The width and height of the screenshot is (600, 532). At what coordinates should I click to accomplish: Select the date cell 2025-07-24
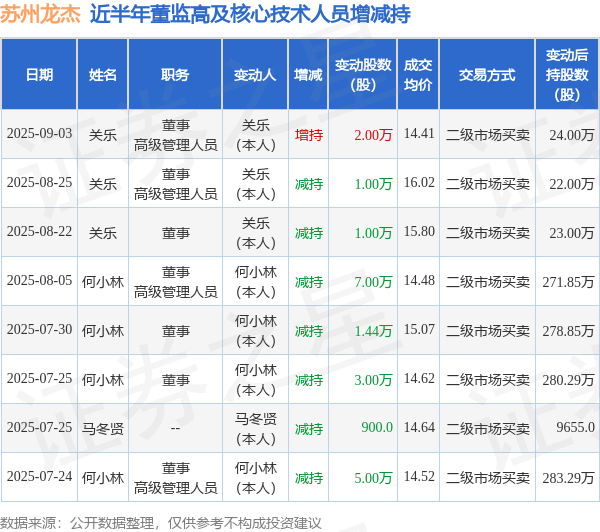39,476
